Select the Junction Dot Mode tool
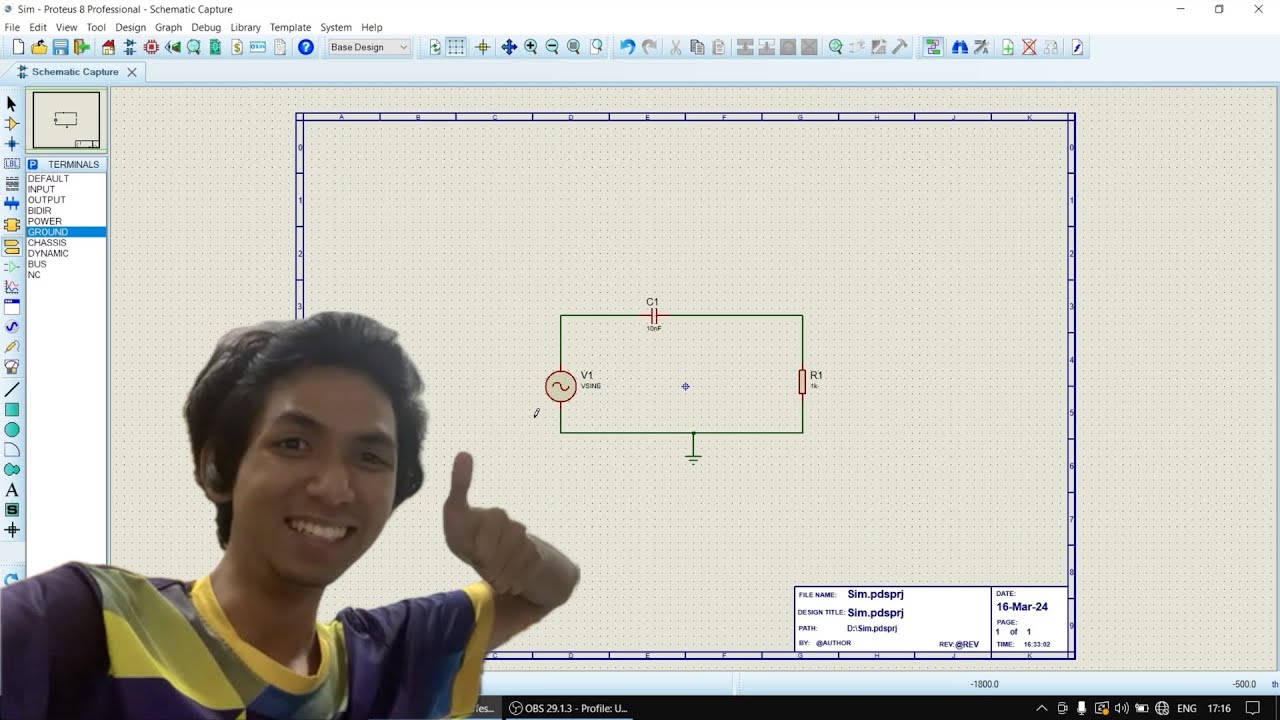1280x720 pixels. pyautogui.click(x=12, y=144)
